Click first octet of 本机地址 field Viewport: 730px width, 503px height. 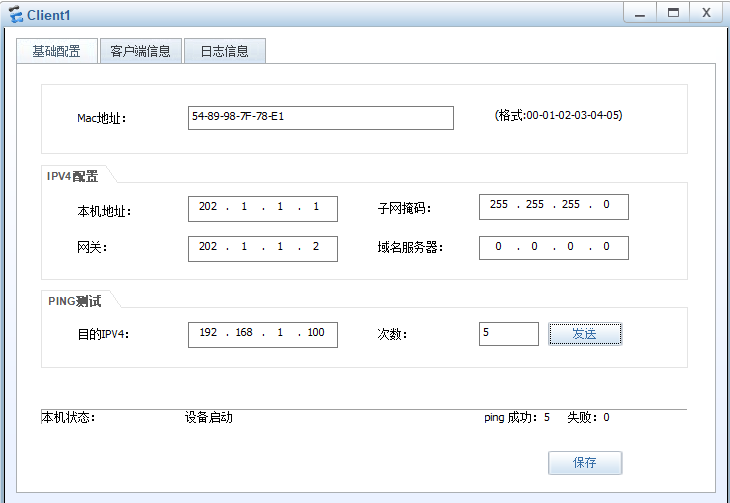[x=208, y=206]
